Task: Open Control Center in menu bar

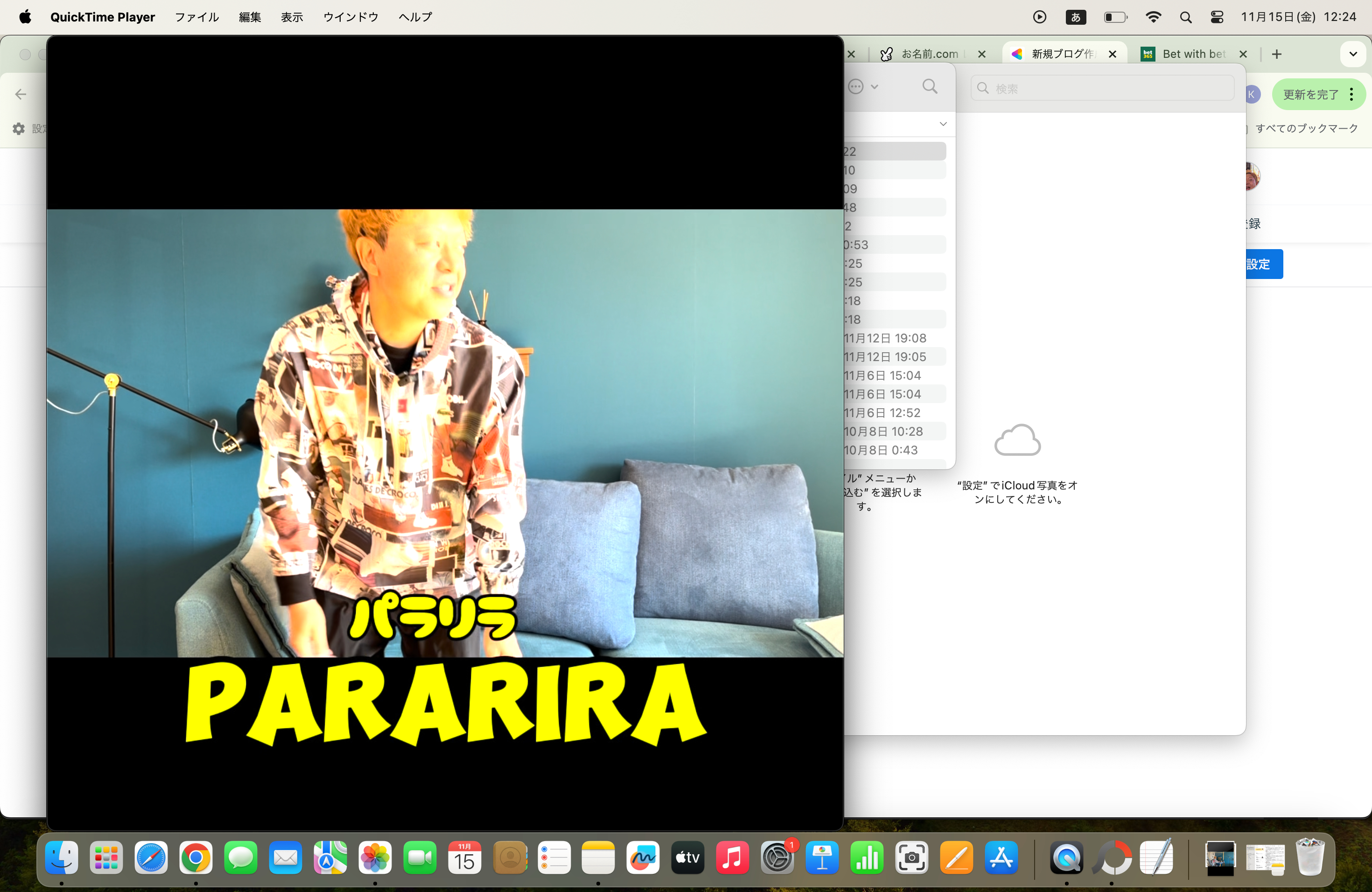Action: 1216,17
